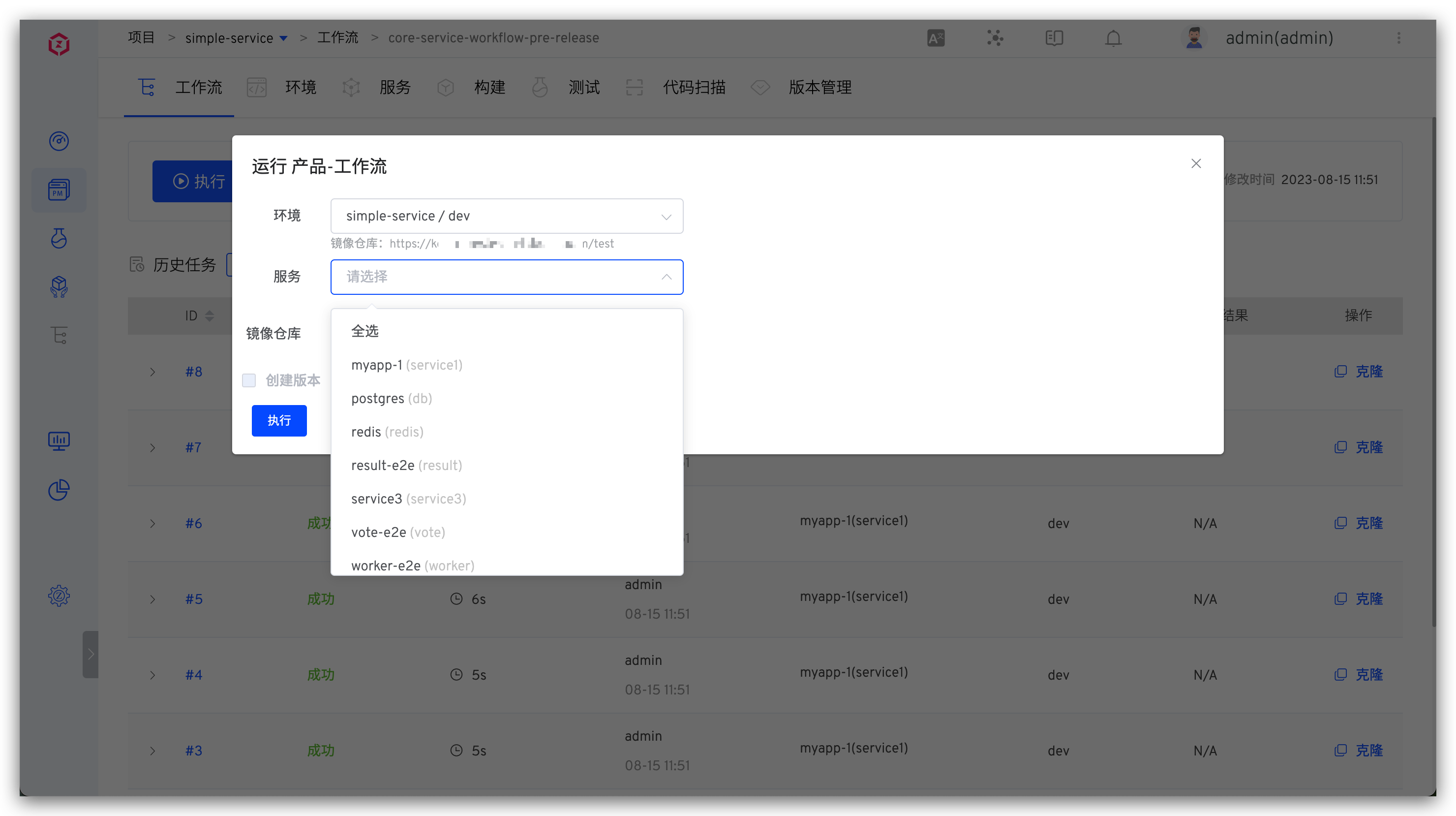Click 克隆 link for task #4
1456x816 pixels.
(1369, 675)
